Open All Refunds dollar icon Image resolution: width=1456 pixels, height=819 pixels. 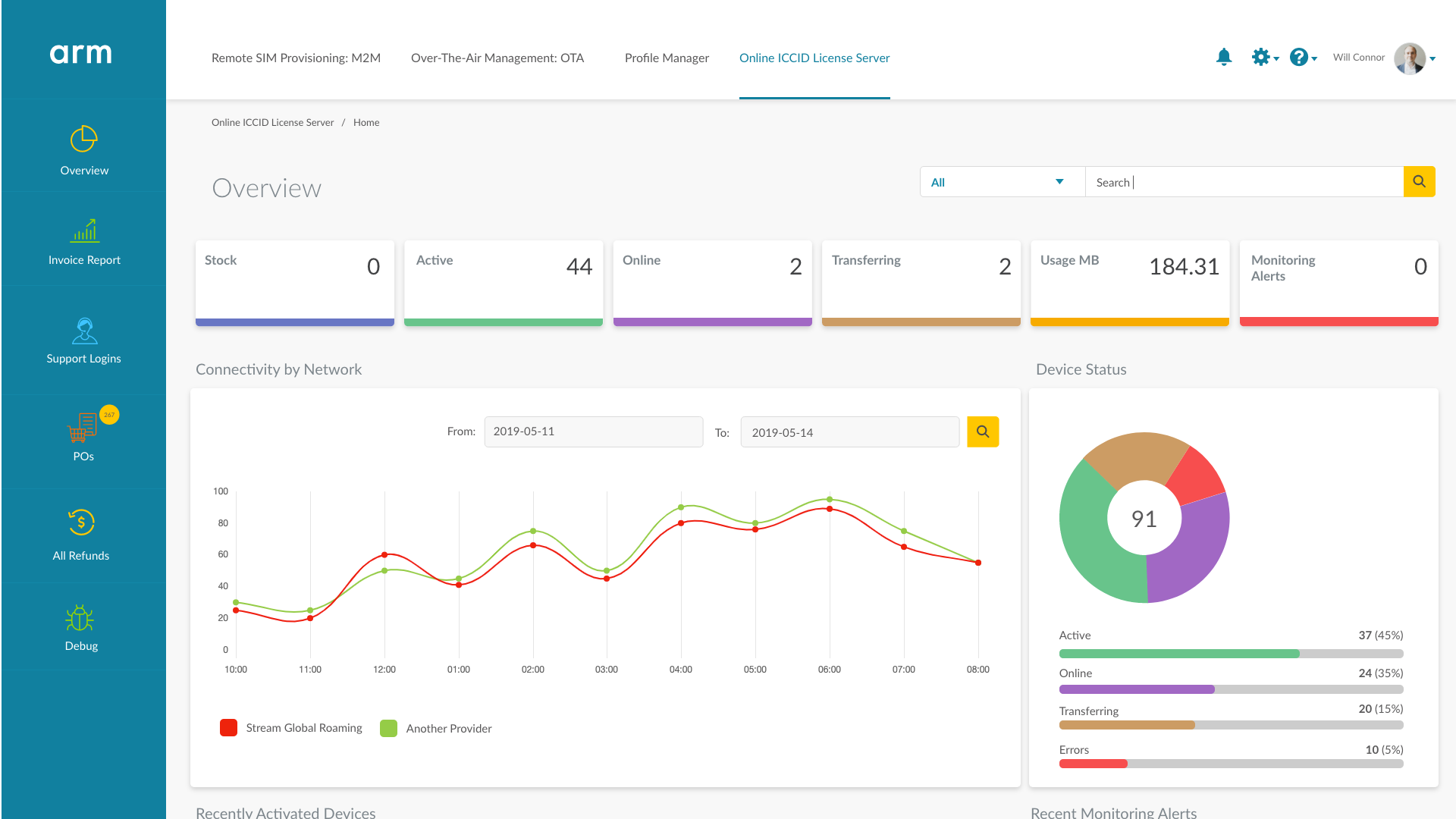pos(81,522)
